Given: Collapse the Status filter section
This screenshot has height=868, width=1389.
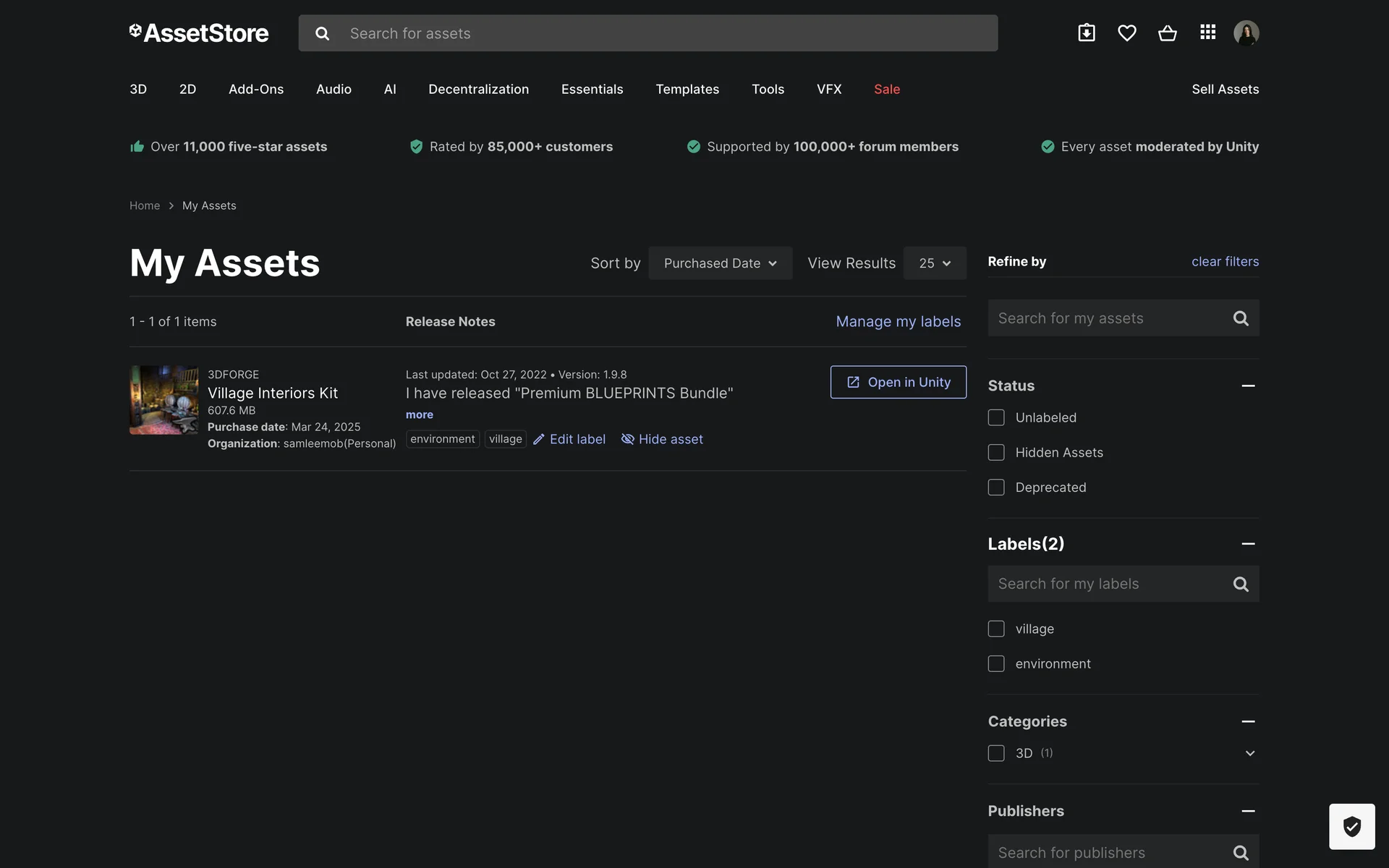Looking at the screenshot, I should (x=1248, y=386).
